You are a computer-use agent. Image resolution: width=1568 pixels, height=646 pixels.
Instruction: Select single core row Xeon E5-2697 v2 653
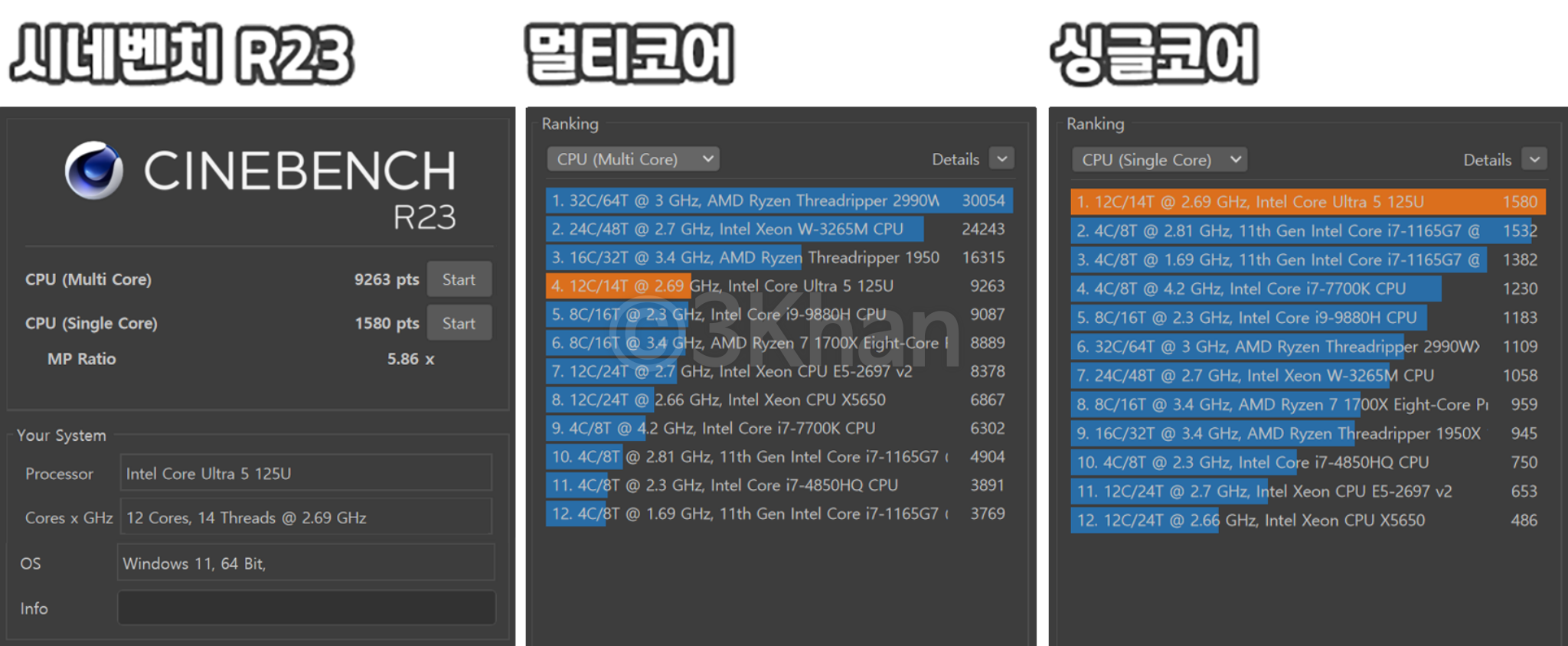coord(1308,491)
